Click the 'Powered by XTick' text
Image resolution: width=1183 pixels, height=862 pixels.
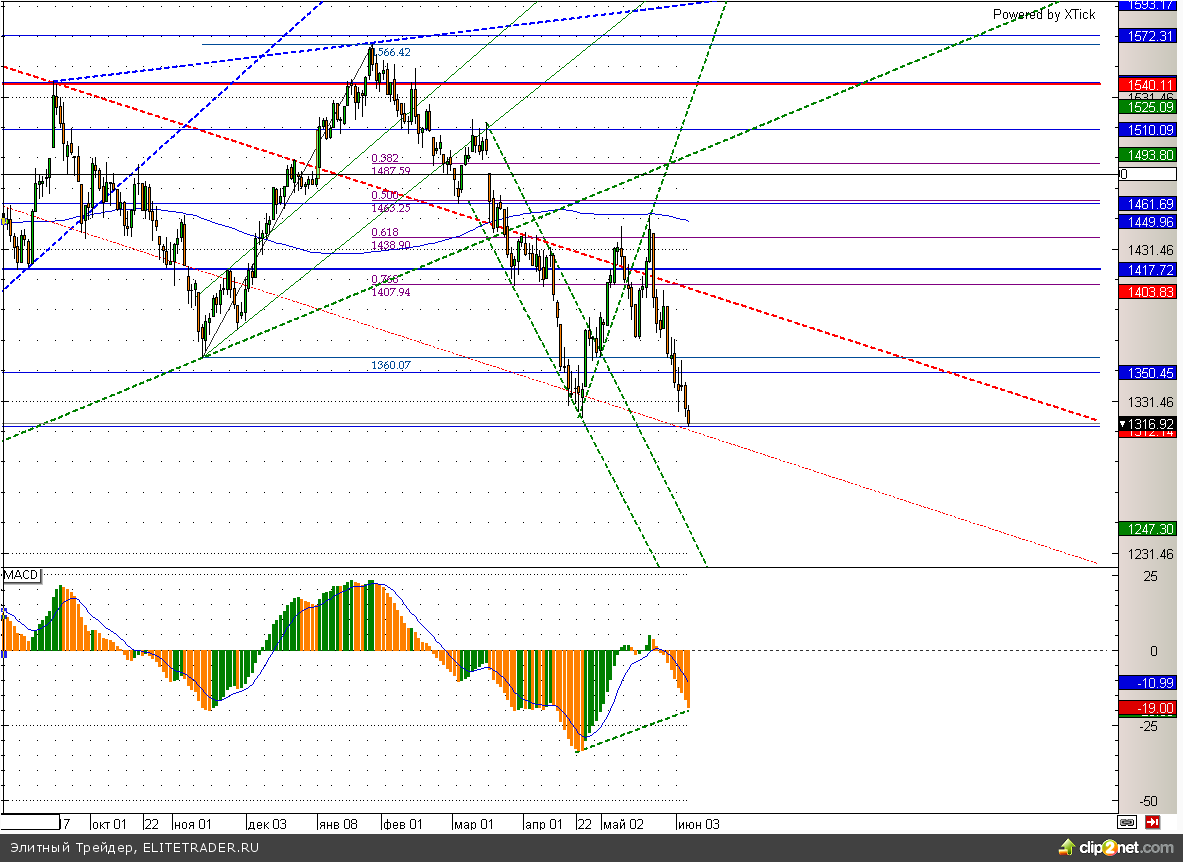1043,14
